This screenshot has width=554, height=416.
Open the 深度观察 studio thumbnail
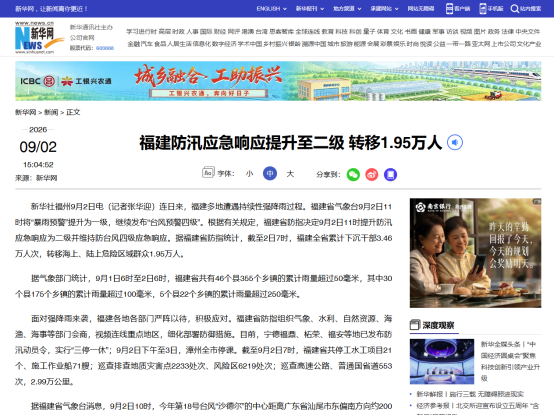click(x=442, y=361)
